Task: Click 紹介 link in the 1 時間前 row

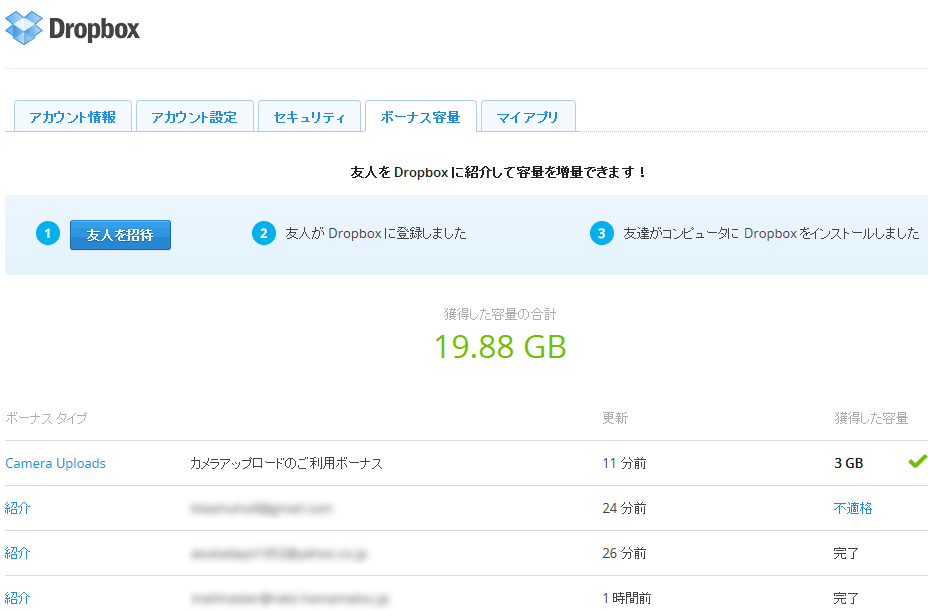Action: [x=18, y=598]
